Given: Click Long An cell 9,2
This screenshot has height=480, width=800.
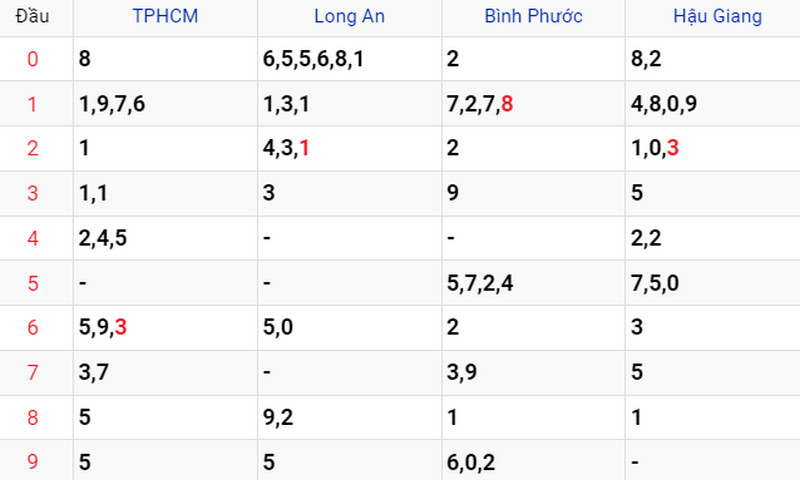Looking at the screenshot, I should (x=278, y=418).
